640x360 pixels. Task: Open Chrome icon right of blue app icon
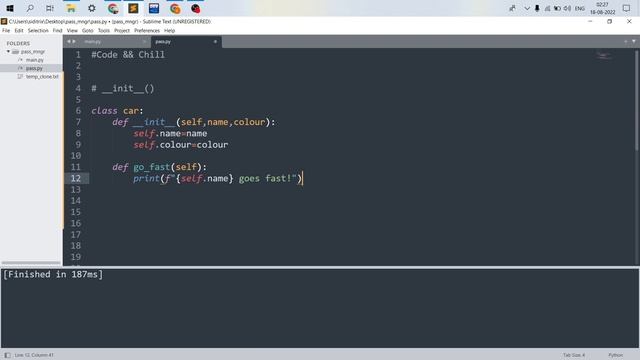point(175,8)
